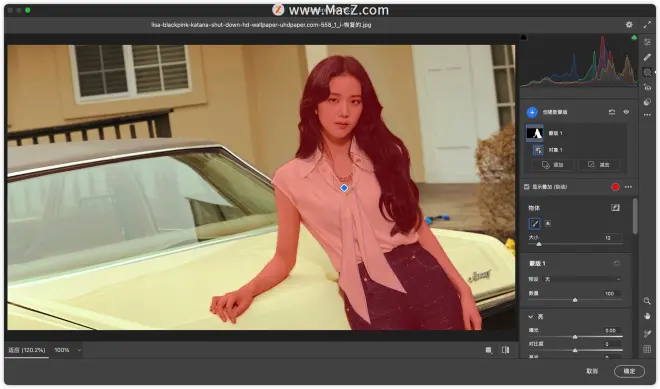Open the Edit adjustments panel icon
660x389 pixels.
(647, 42)
